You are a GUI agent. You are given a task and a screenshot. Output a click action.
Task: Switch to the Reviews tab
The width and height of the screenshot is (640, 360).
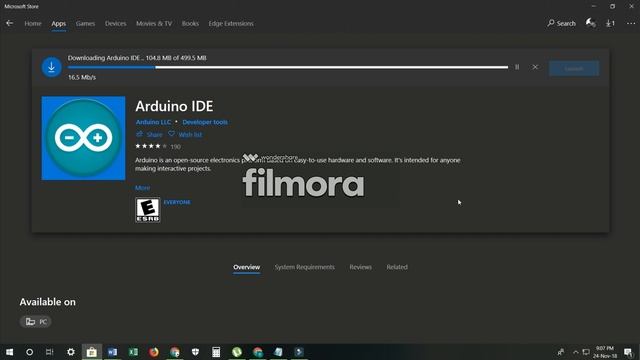[x=360, y=267]
